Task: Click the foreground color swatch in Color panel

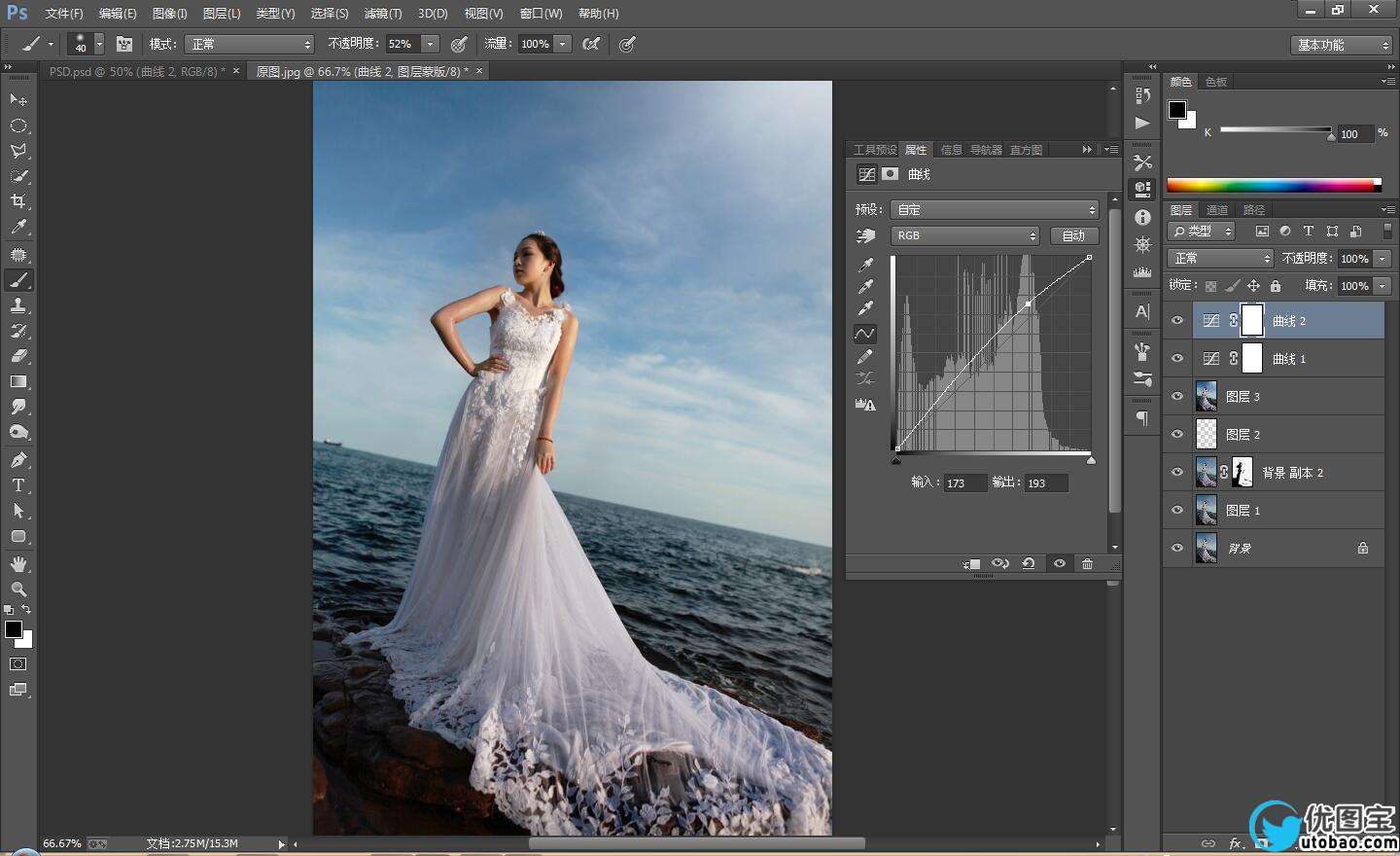Action: point(1177,109)
